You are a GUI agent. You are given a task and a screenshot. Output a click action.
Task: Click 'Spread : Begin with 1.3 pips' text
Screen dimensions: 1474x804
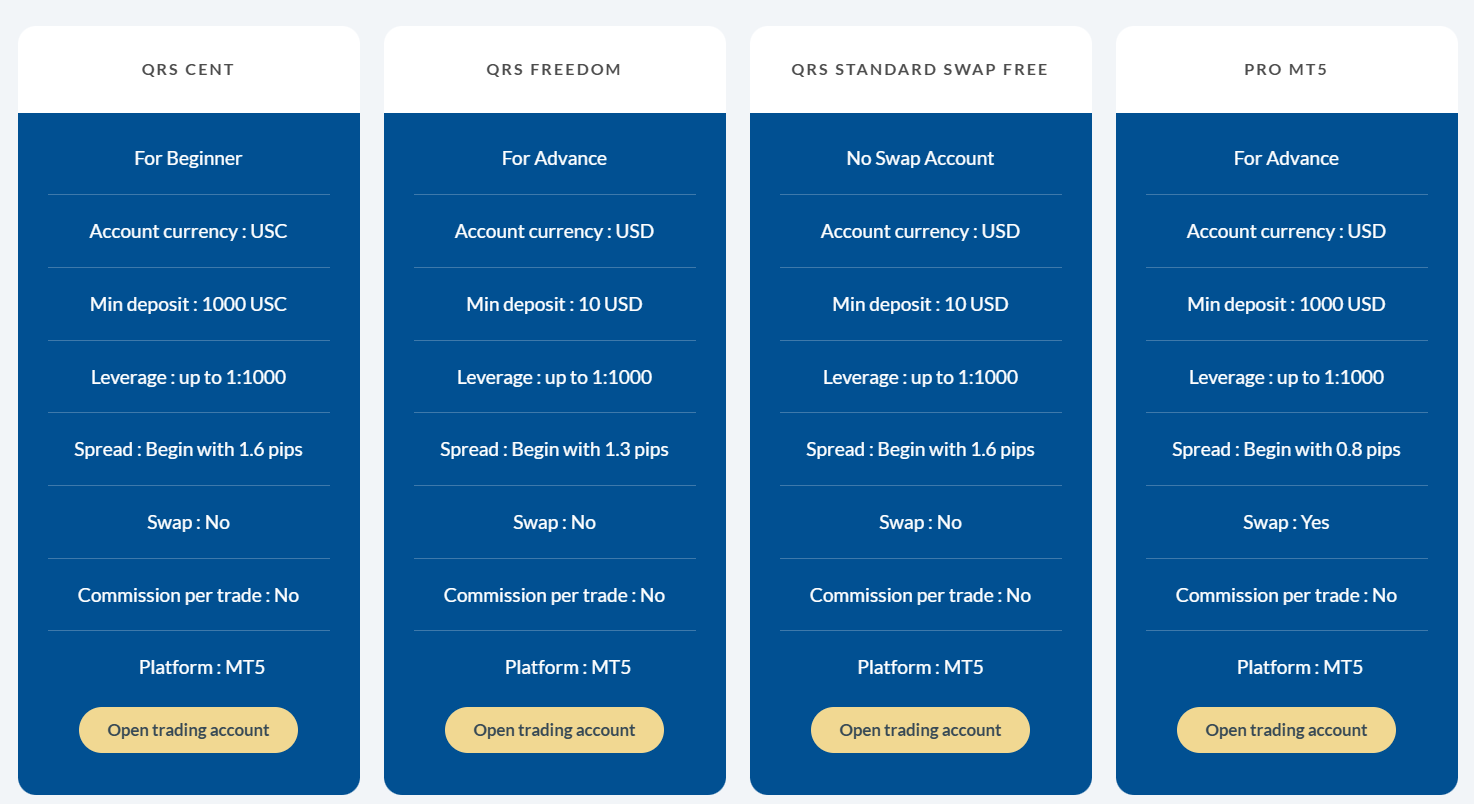tap(554, 449)
